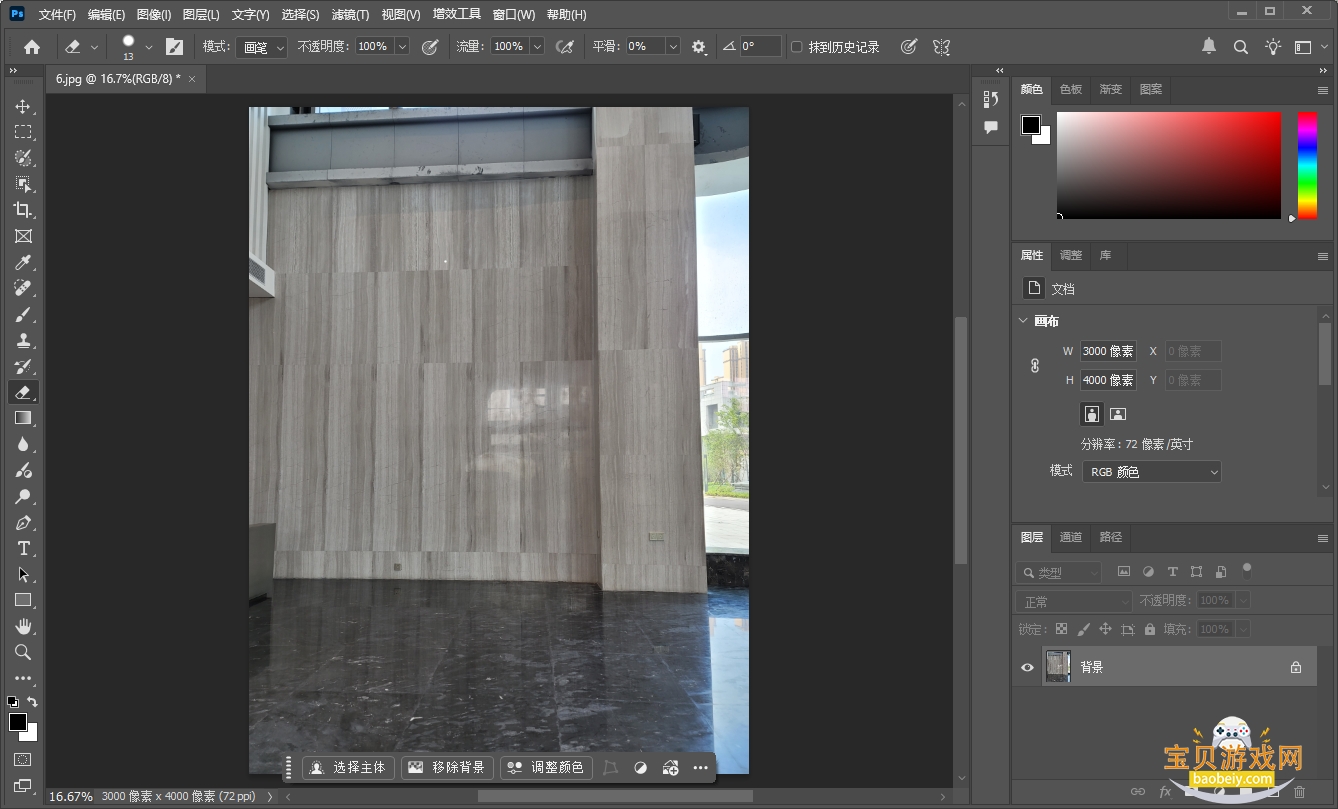Viewport: 1338px width, 809px height.
Task: Click the canvas width W field
Action: [x=1108, y=351]
